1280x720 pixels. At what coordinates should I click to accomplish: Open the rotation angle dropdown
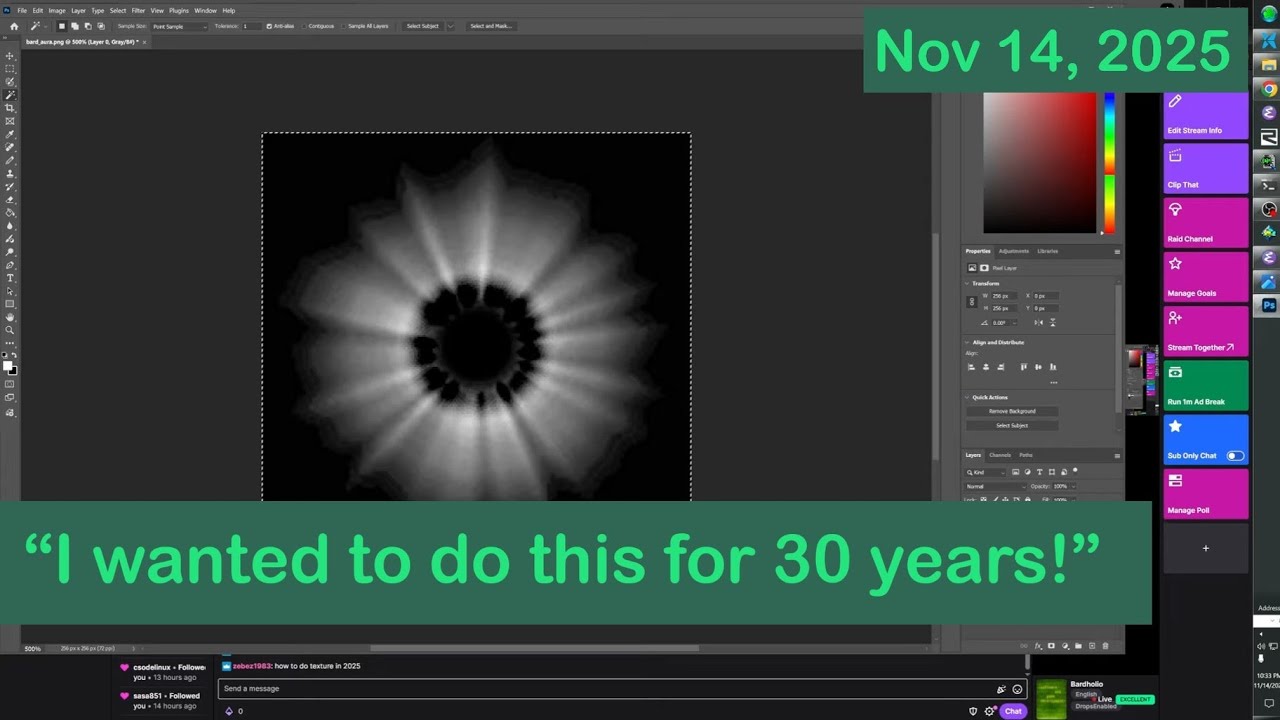pos(1014,323)
